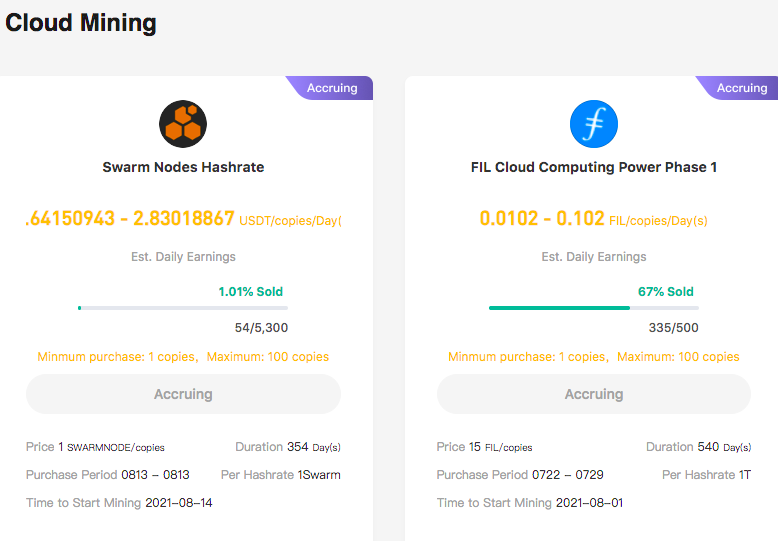Click the 2.83018867 USDT earnings value

click(x=184, y=218)
